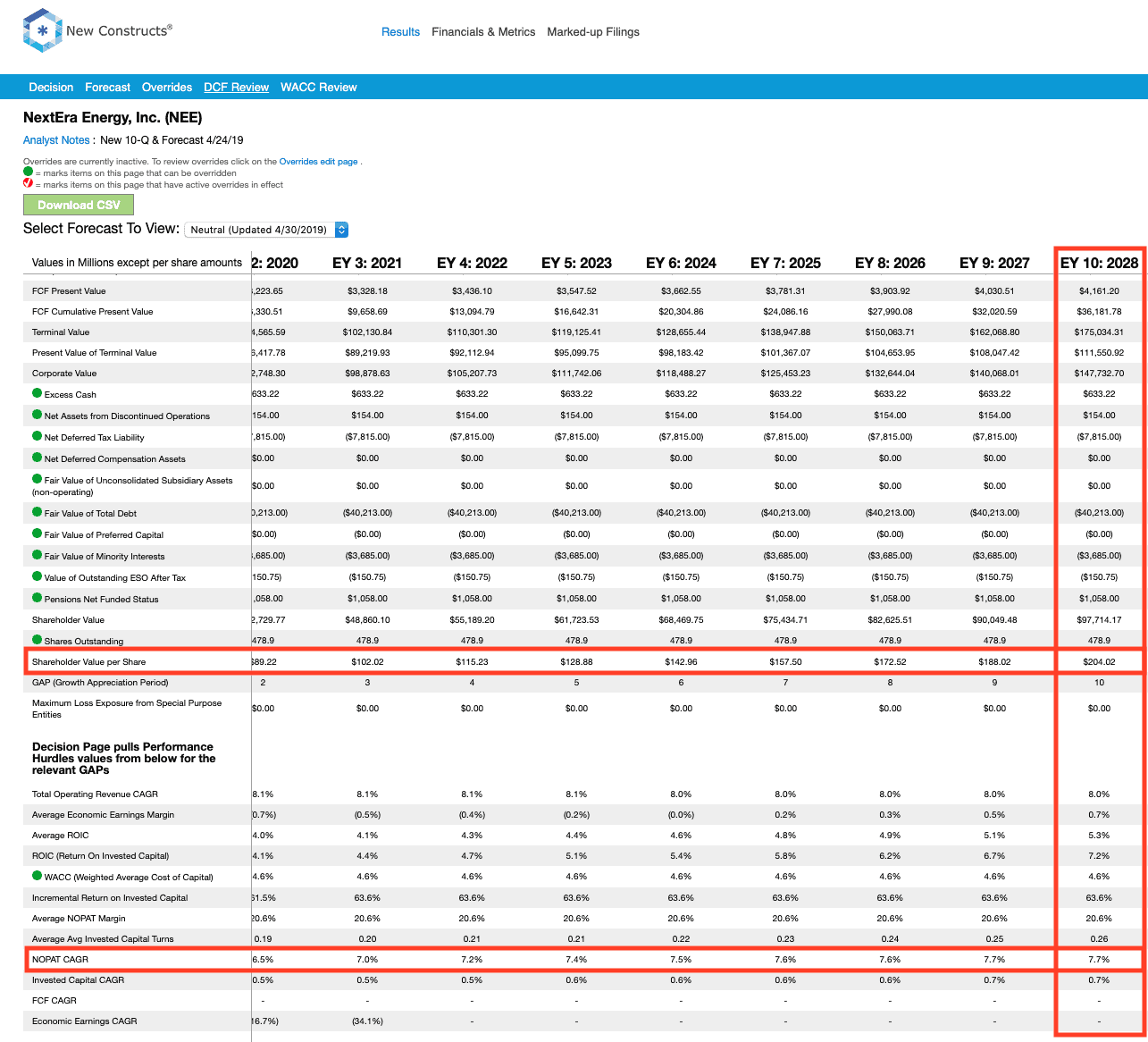This screenshot has height=1042, width=1148.
Task: Click the New Constructs hexagon logo
Action: 42,30
